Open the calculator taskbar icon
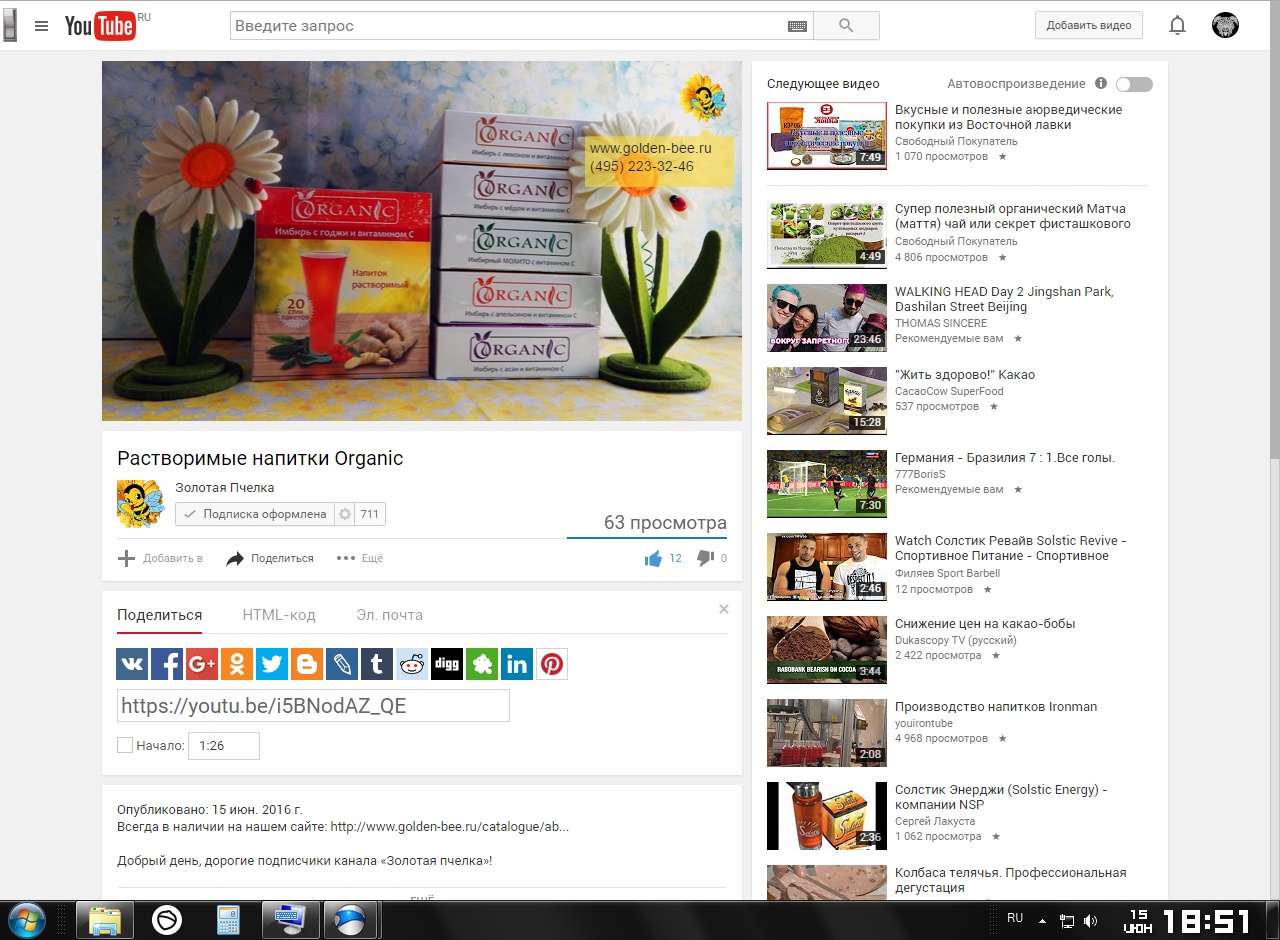The image size is (1280, 940). [229, 919]
